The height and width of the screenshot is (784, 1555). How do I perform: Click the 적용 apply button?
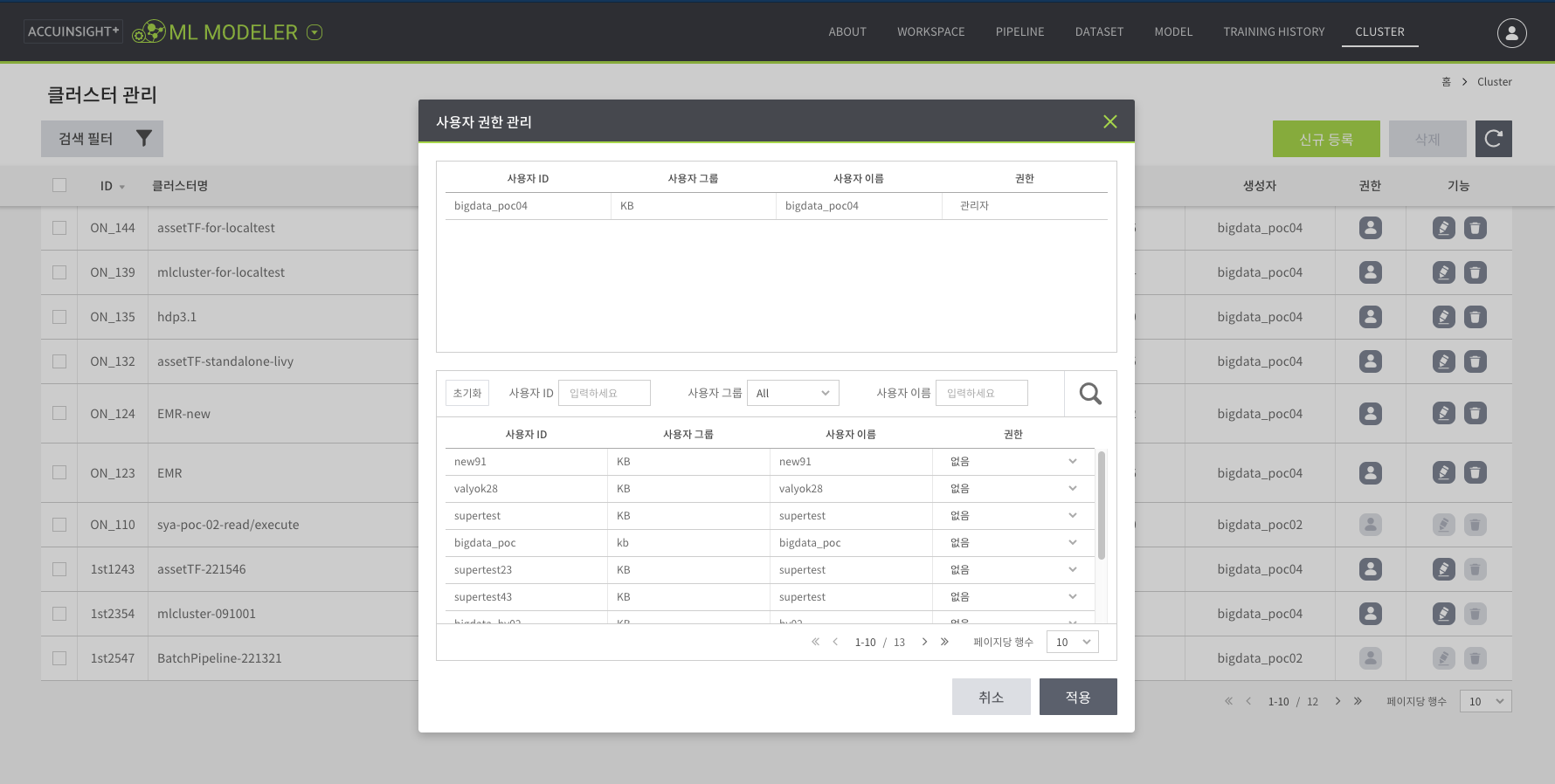1078,697
